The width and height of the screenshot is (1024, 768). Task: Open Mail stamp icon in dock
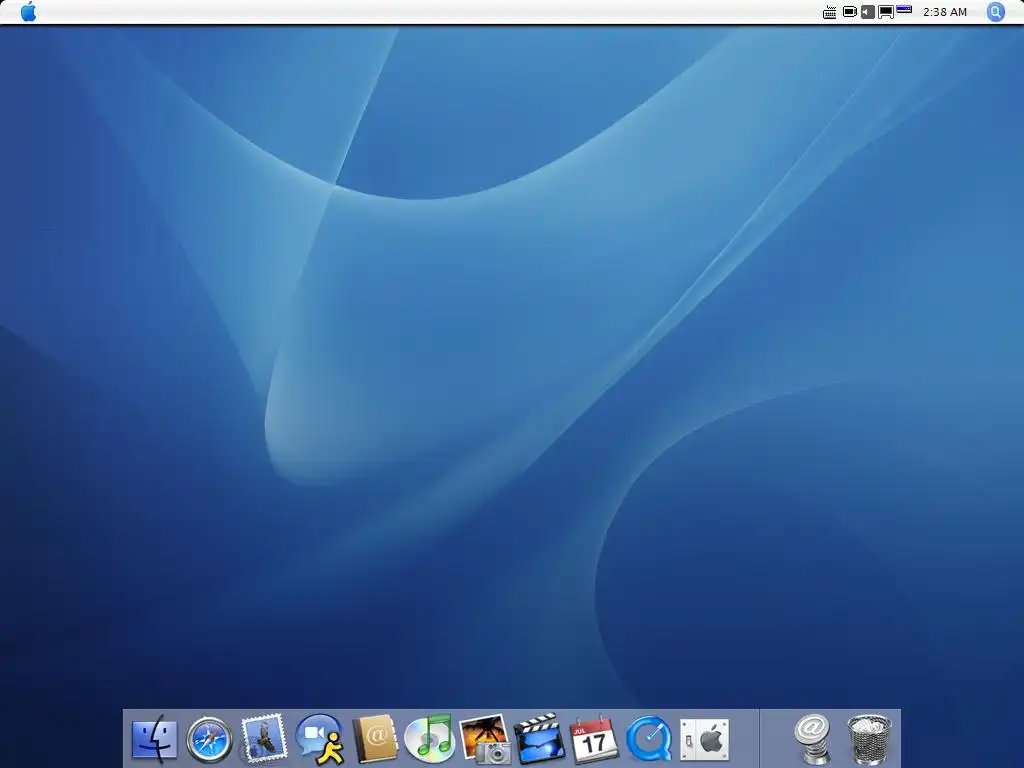[x=264, y=739]
